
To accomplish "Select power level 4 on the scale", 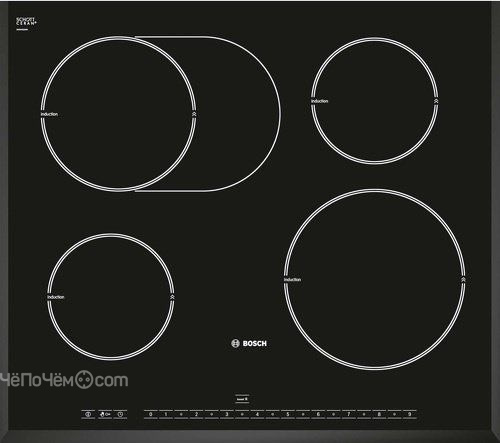I will pos(257,414).
